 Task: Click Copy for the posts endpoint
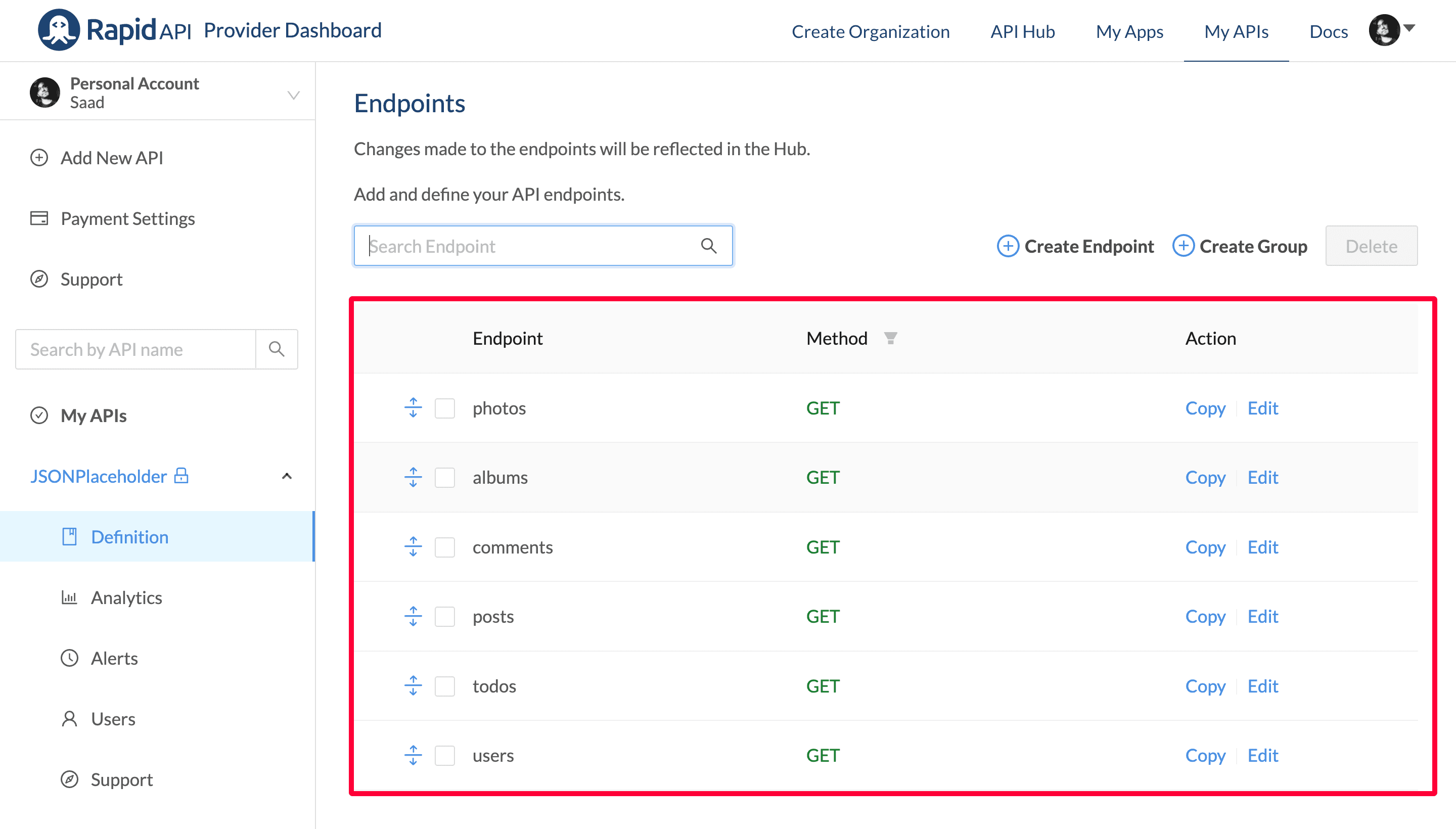tap(1205, 617)
